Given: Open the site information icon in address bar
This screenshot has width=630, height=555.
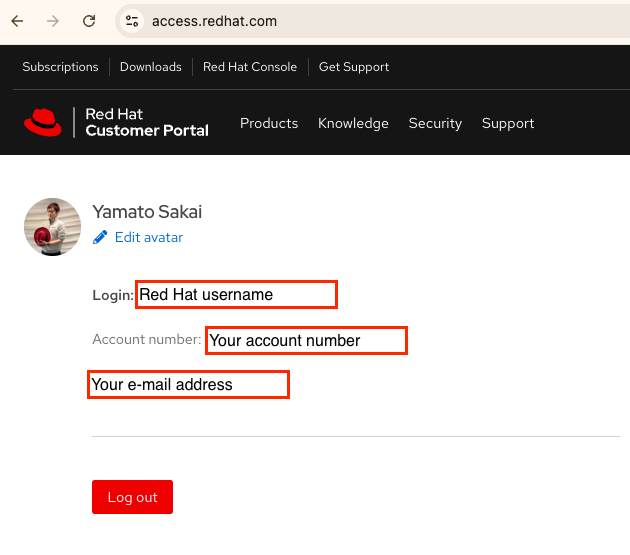Looking at the screenshot, I should 132,21.
